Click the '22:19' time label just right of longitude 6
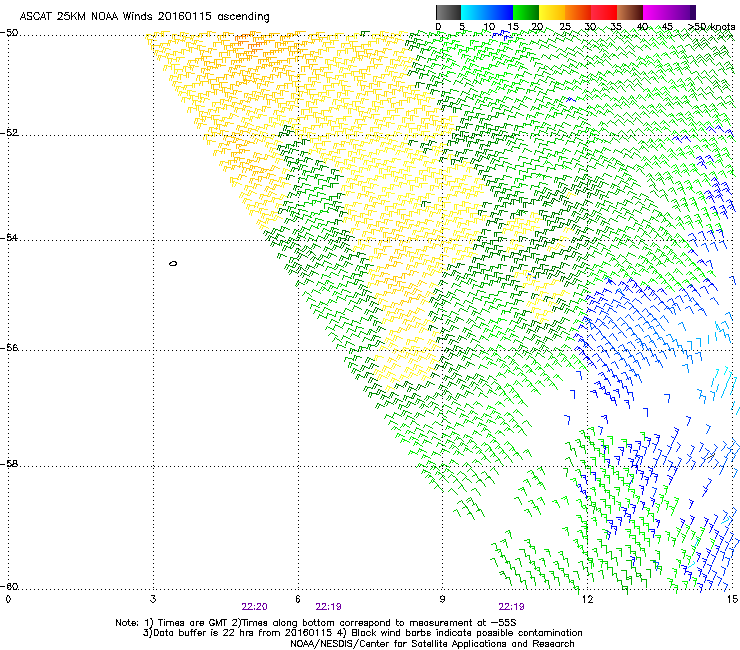 click(328, 607)
